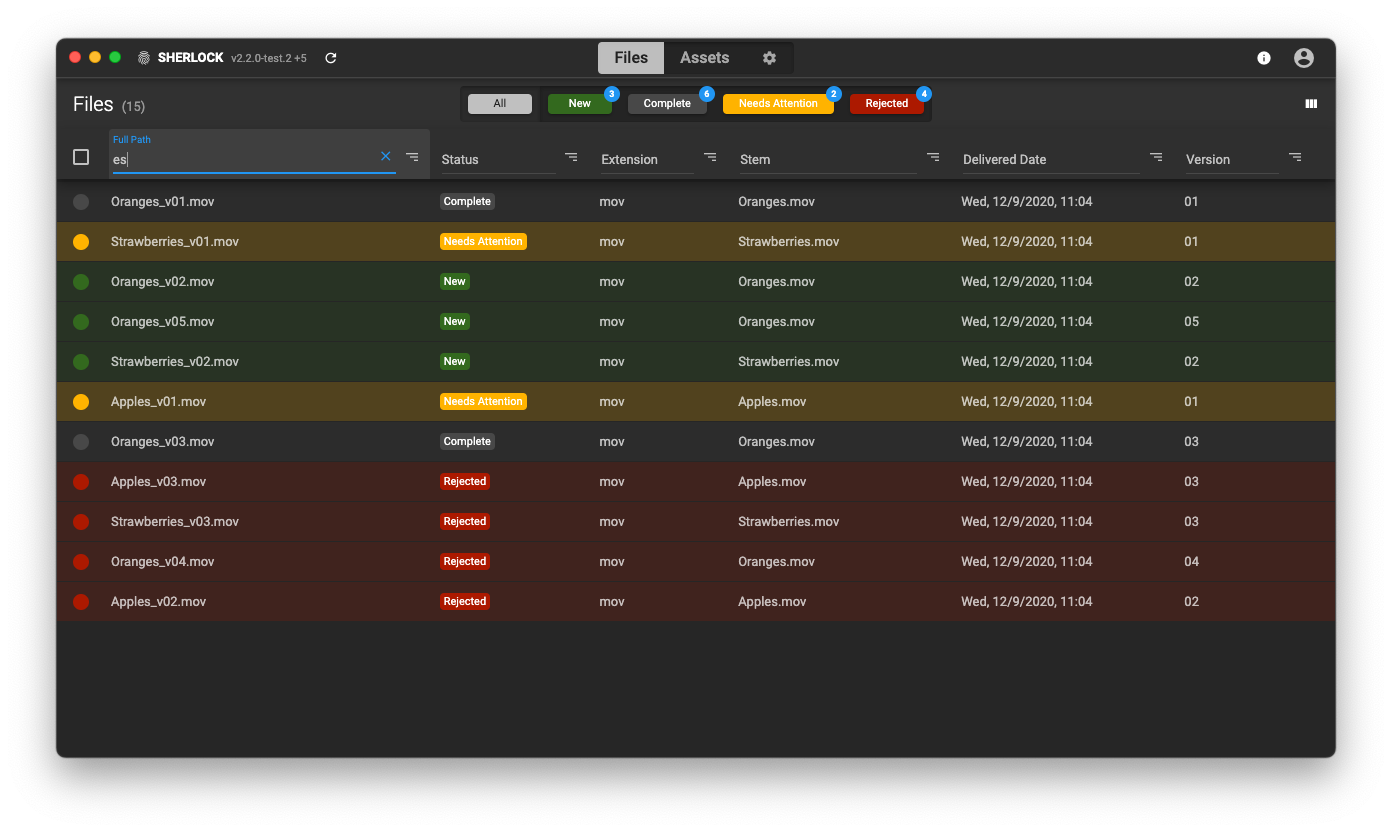Open Status column filter menu

coord(571,157)
